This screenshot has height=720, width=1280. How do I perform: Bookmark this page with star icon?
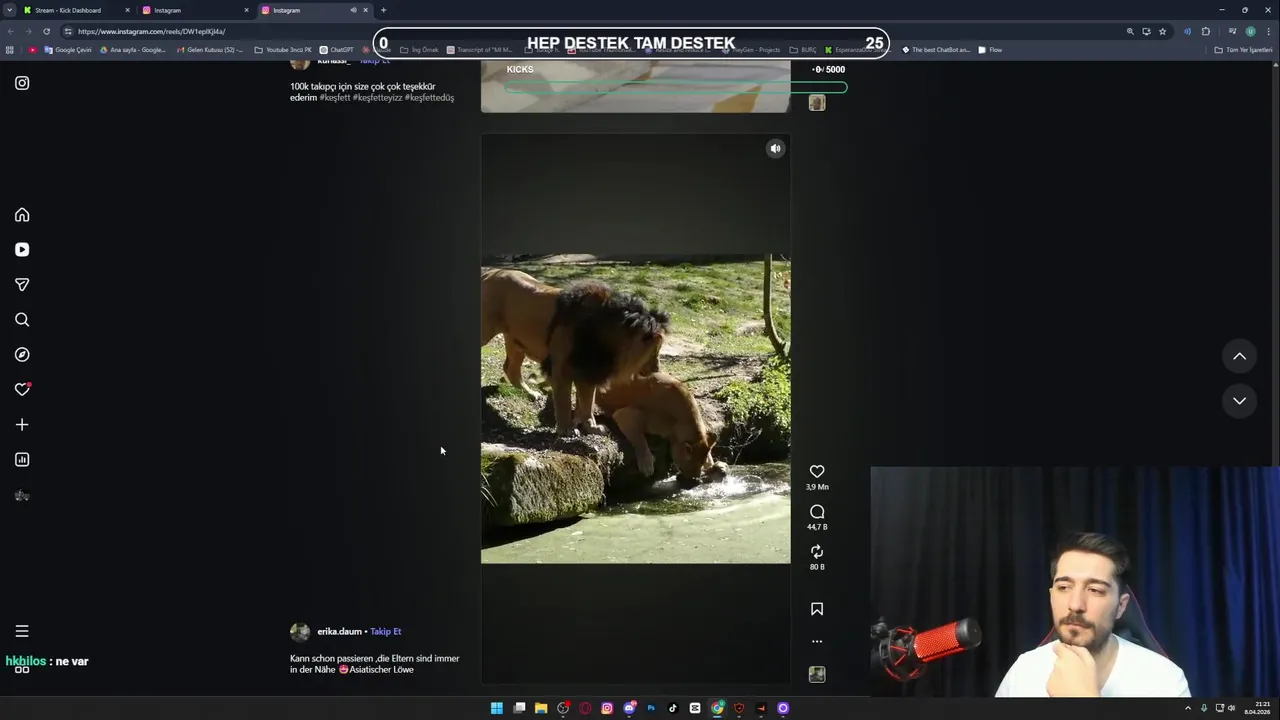[1162, 31]
